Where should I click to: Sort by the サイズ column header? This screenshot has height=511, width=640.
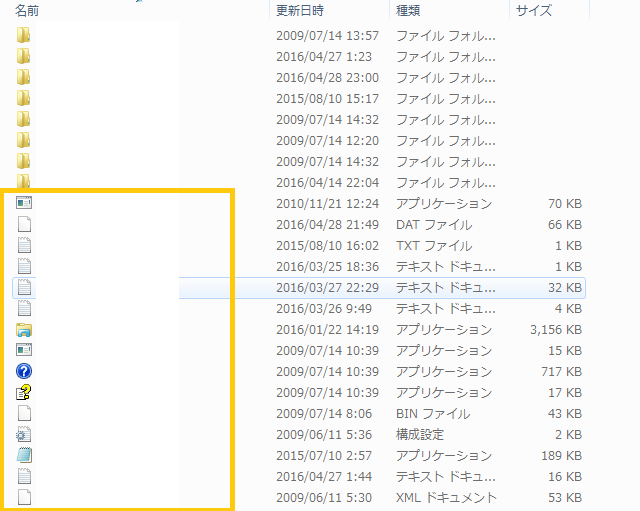click(534, 10)
